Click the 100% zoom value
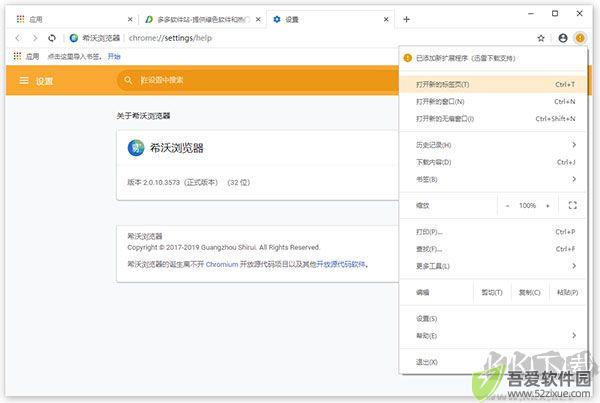 (x=527, y=206)
